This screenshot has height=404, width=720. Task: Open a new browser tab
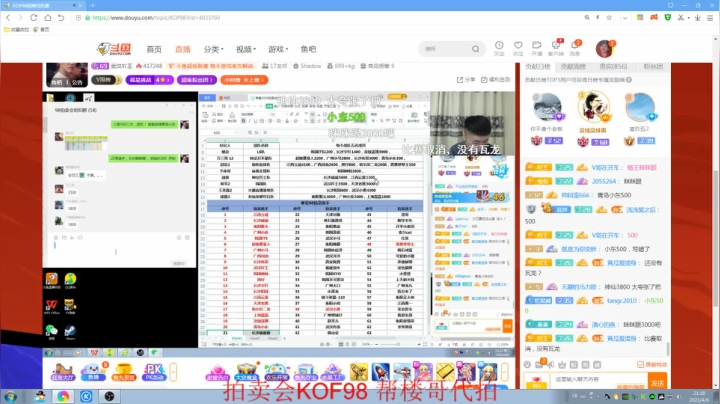(92, 5)
